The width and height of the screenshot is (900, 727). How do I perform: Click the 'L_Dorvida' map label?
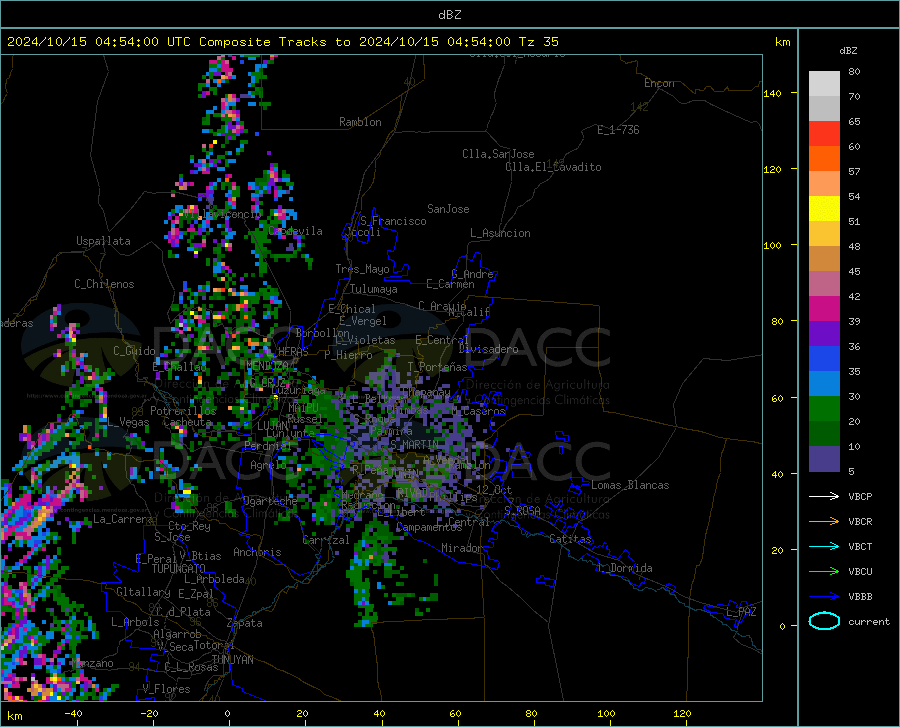pyautogui.click(x=625, y=568)
